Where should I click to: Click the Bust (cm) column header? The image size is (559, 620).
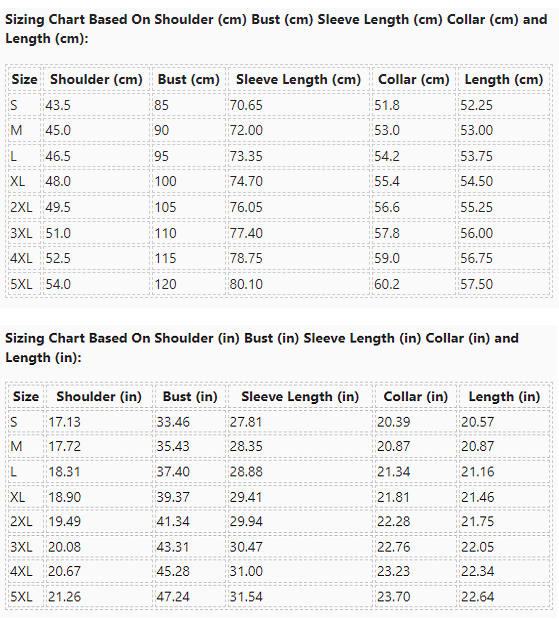[x=189, y=79]
